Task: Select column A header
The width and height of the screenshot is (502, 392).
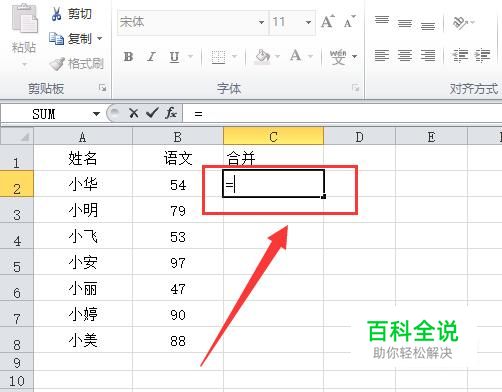Action: [x=83, y=136]
